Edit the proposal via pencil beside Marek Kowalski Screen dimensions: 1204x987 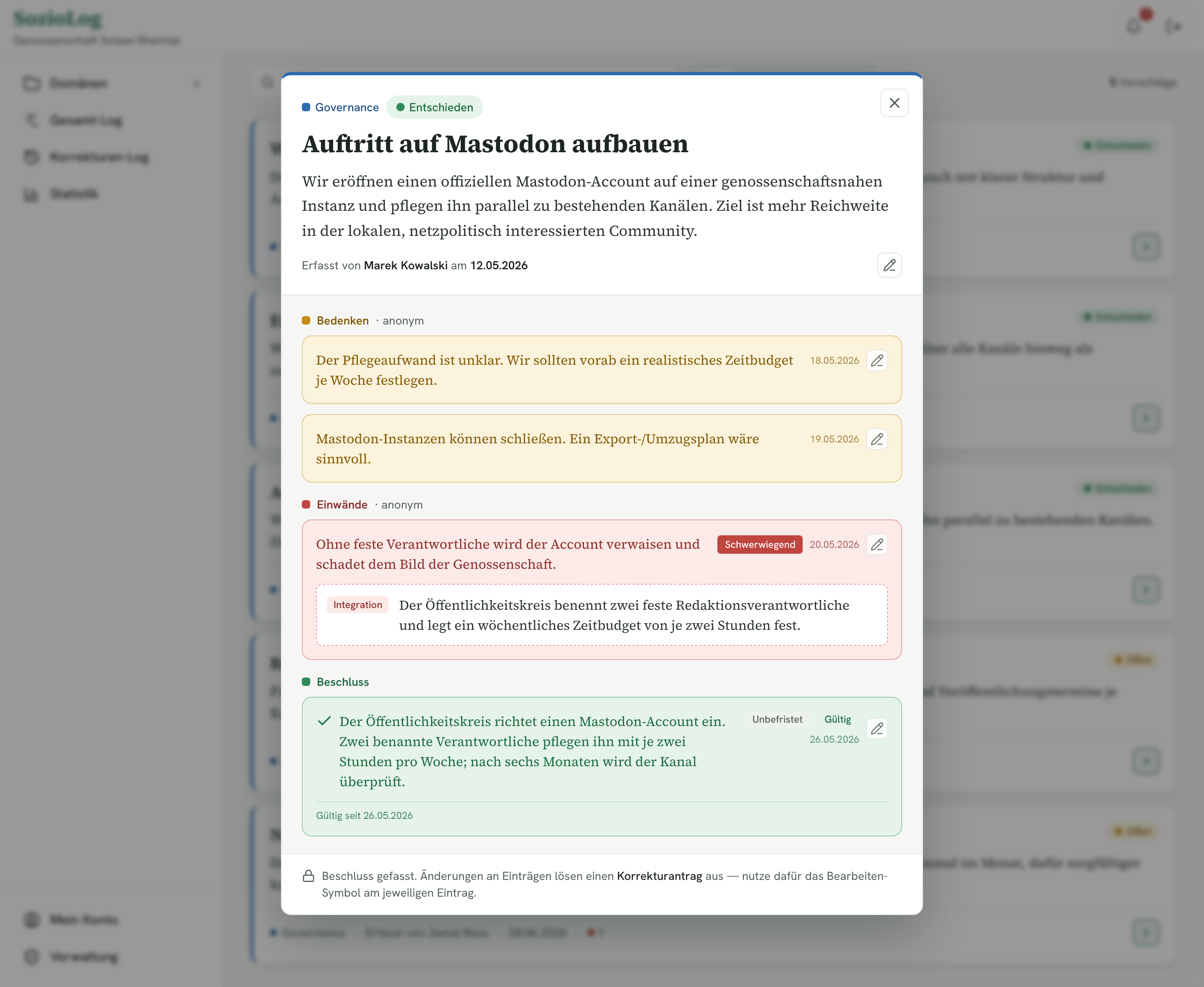click(x=889, y=265)
